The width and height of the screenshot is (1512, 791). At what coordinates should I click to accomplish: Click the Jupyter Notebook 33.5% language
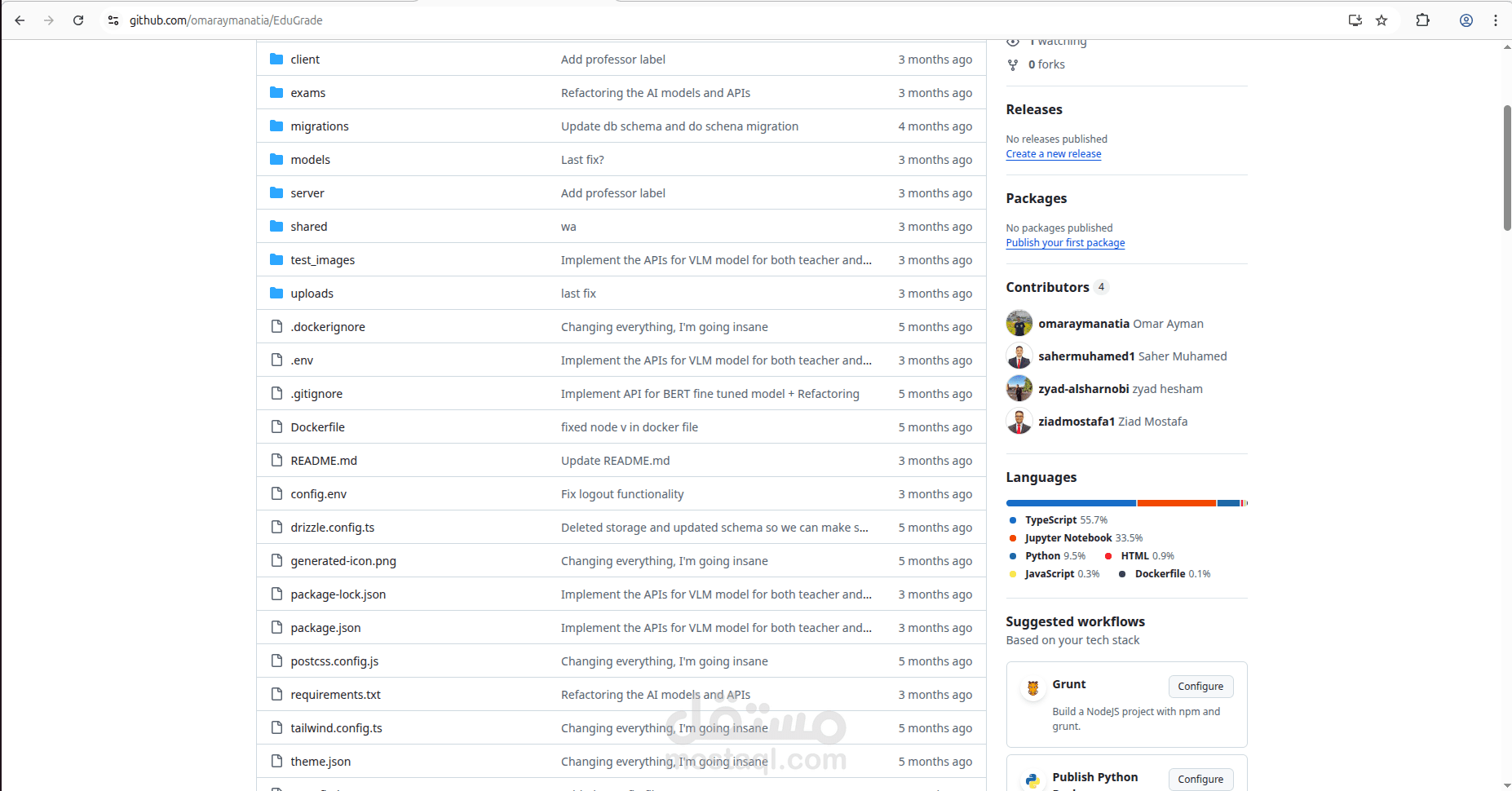[1077, 538]
